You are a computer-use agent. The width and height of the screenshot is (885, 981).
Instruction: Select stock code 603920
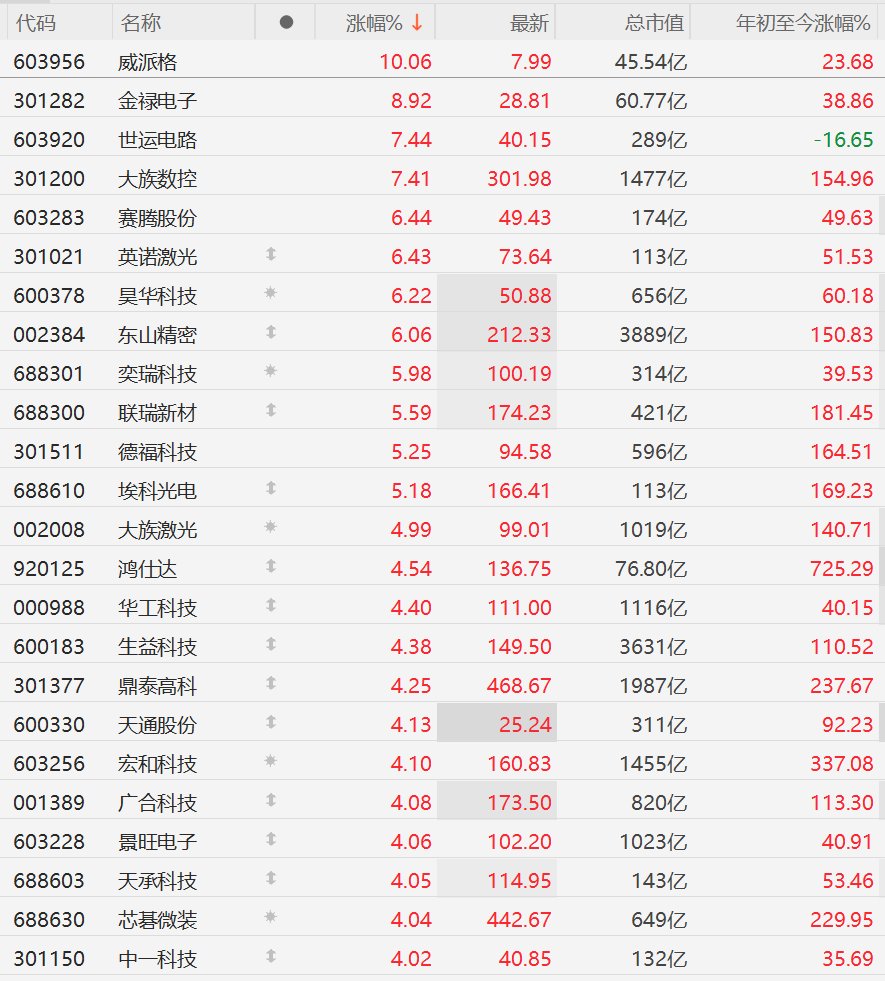tap(49, 140)
